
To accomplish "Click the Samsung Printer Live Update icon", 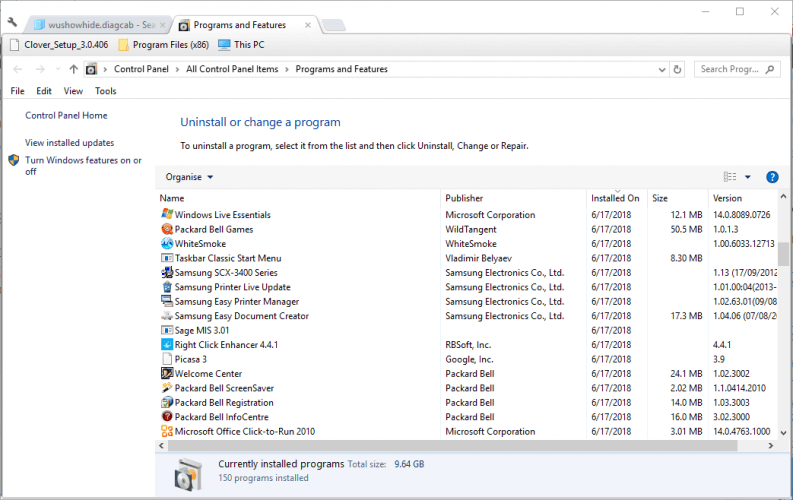I will click(167, 287).
